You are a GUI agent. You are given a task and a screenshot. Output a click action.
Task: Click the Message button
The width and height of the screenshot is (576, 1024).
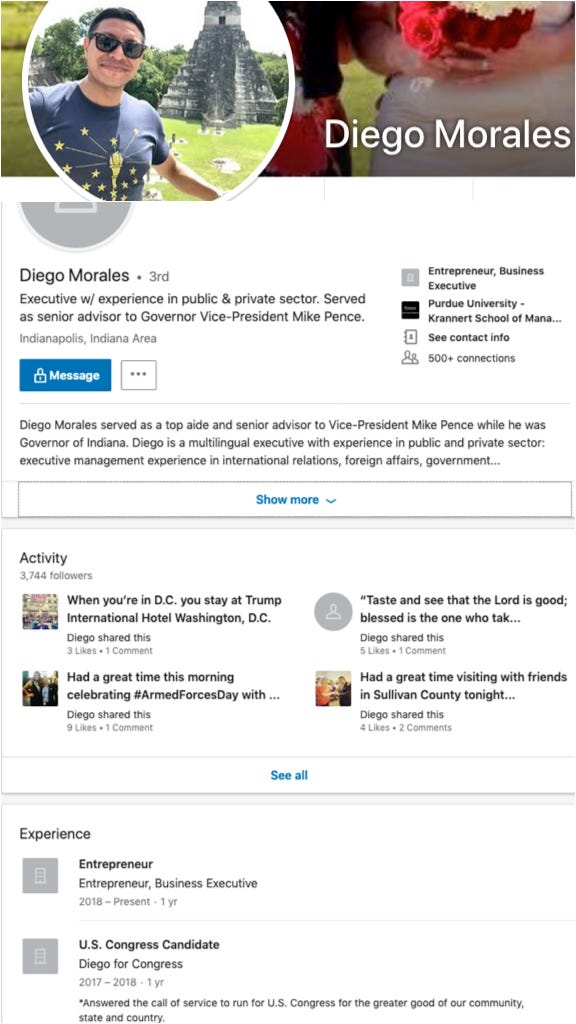65,376
